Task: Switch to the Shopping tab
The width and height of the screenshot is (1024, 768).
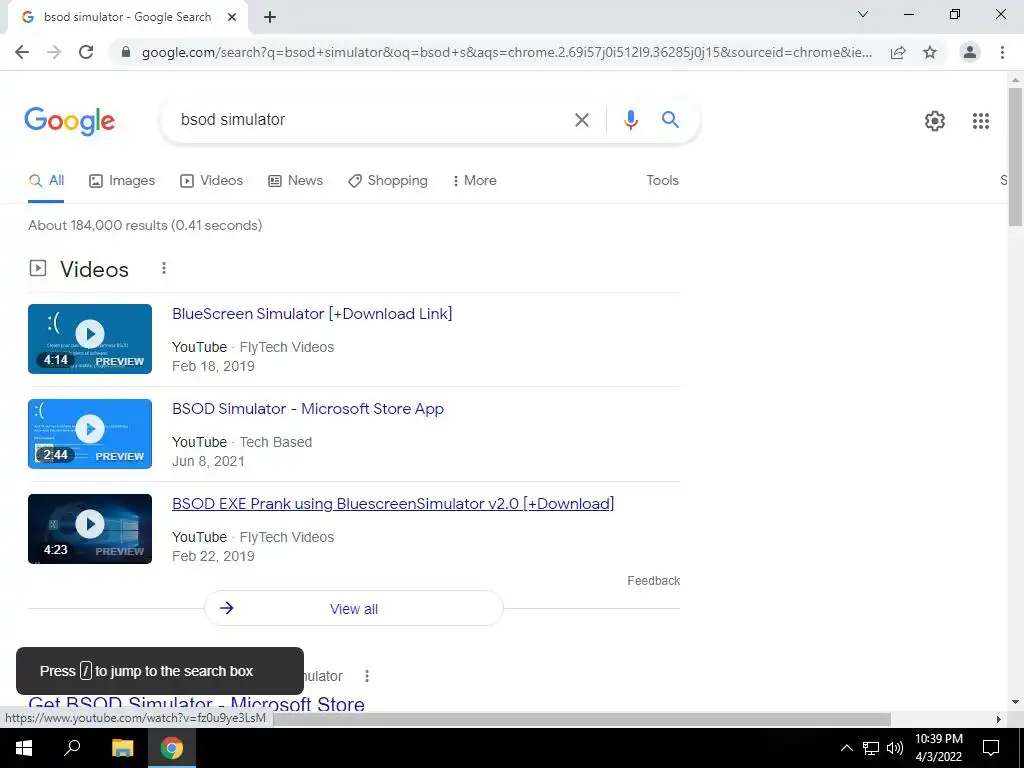Action: click(388, 181)
